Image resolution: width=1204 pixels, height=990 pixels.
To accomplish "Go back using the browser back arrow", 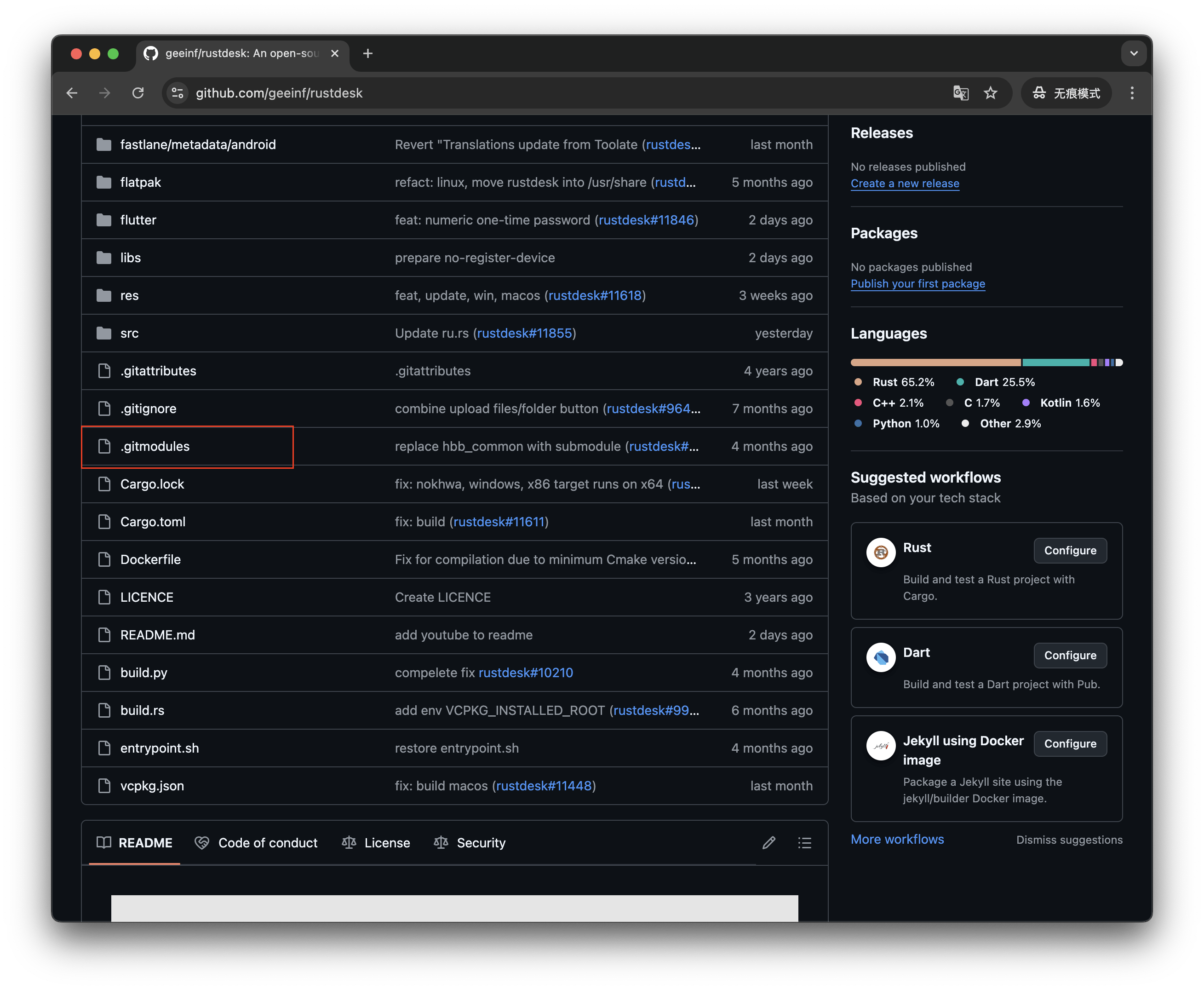I will coord(72,93).
